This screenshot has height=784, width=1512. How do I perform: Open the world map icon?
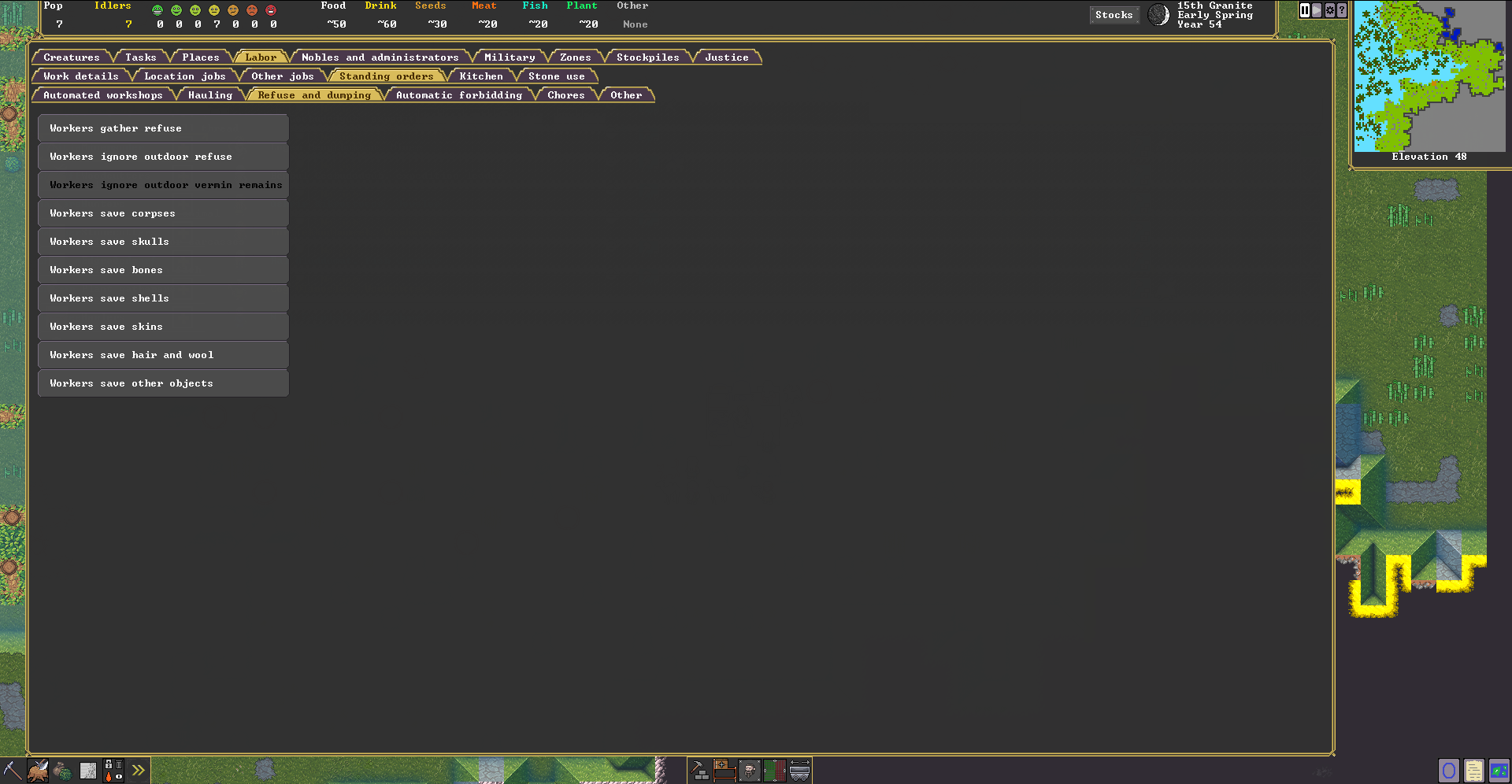tap(1499, 771)
